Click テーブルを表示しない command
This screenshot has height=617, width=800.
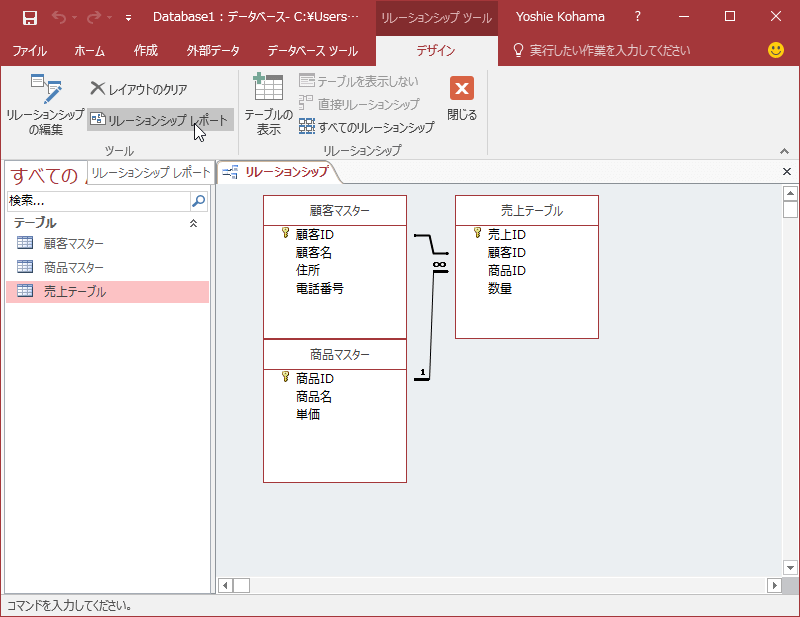[x=359, y=81]
